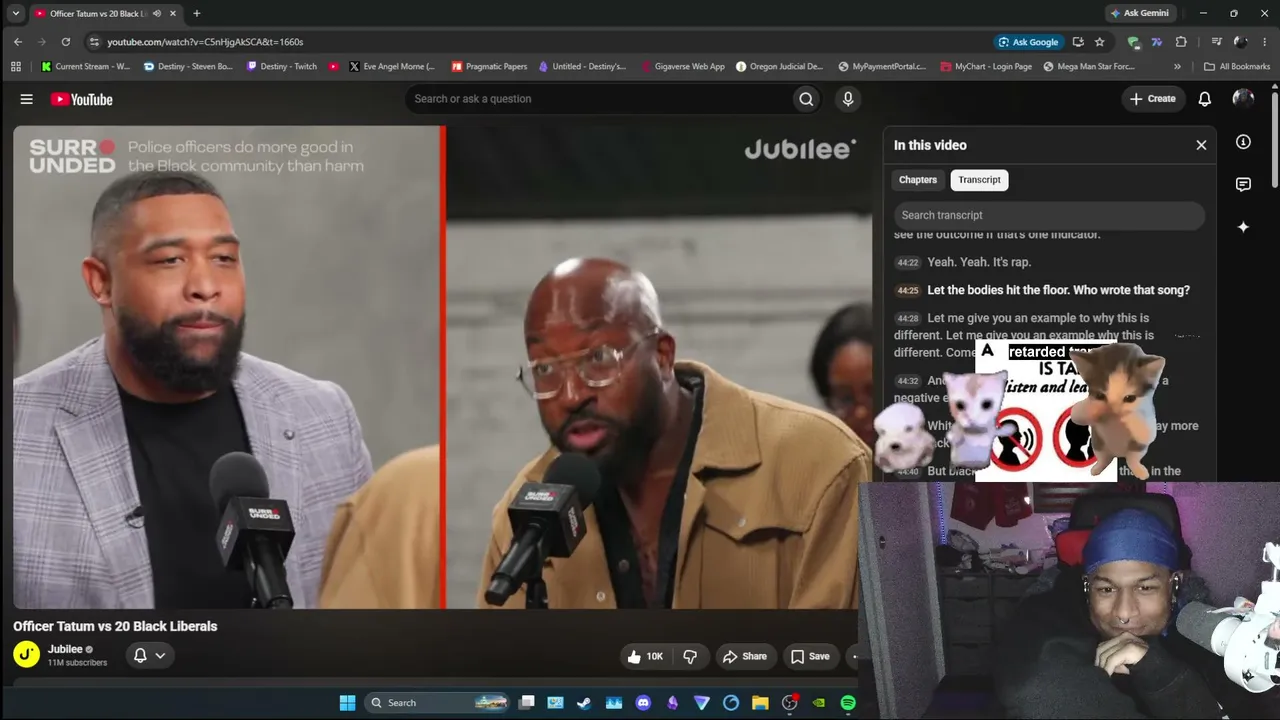Open the Jubilee channel name link

click(65, 649)
